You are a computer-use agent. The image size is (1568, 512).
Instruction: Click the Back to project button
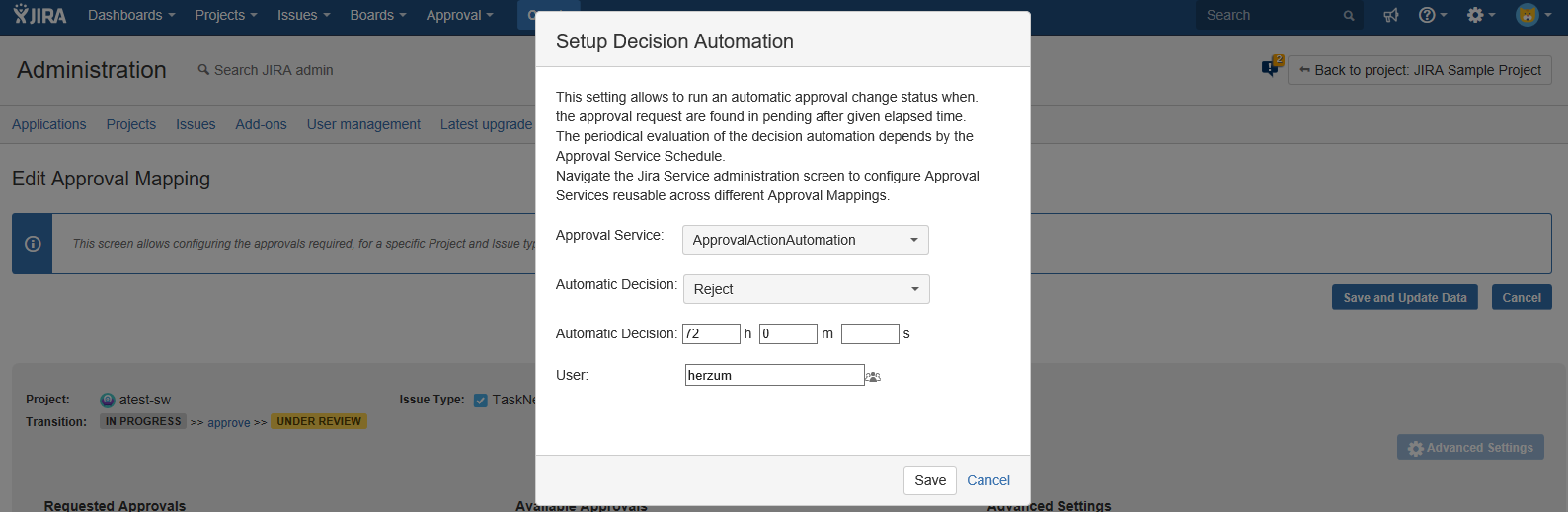coord(1419,70)
